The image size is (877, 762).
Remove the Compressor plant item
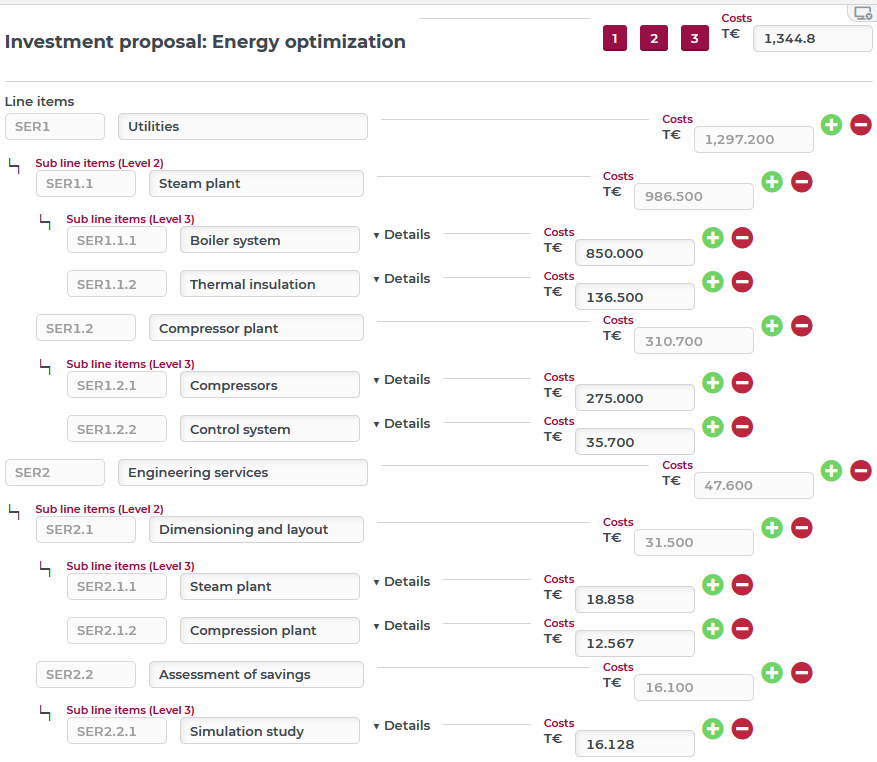pos(801,326)
